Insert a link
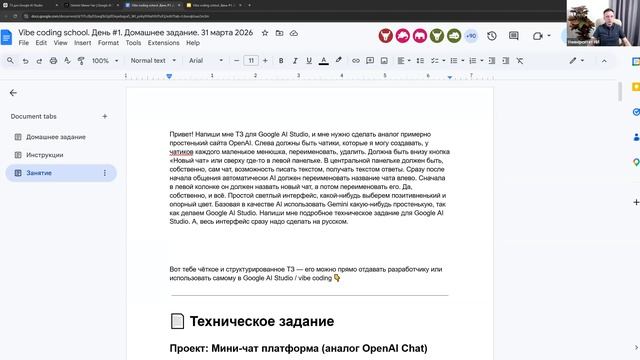This screenshot has width=640, height=360. (356, 60)
